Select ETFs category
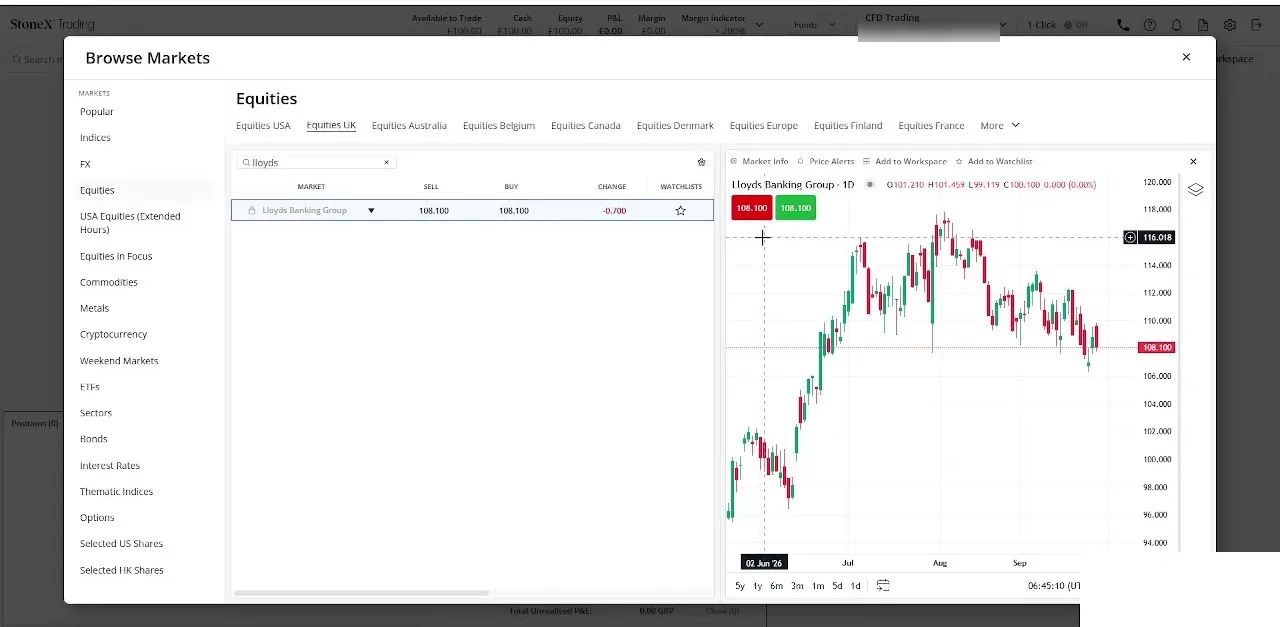Image resolution: width=1280 pixels, height=627 pixels. [90, 387]
